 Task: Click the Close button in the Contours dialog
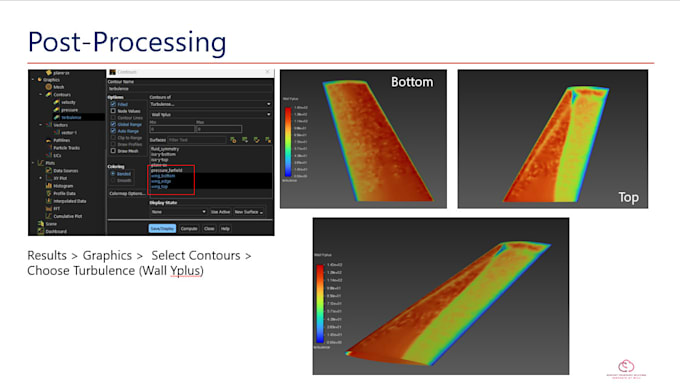pos(209,229)
